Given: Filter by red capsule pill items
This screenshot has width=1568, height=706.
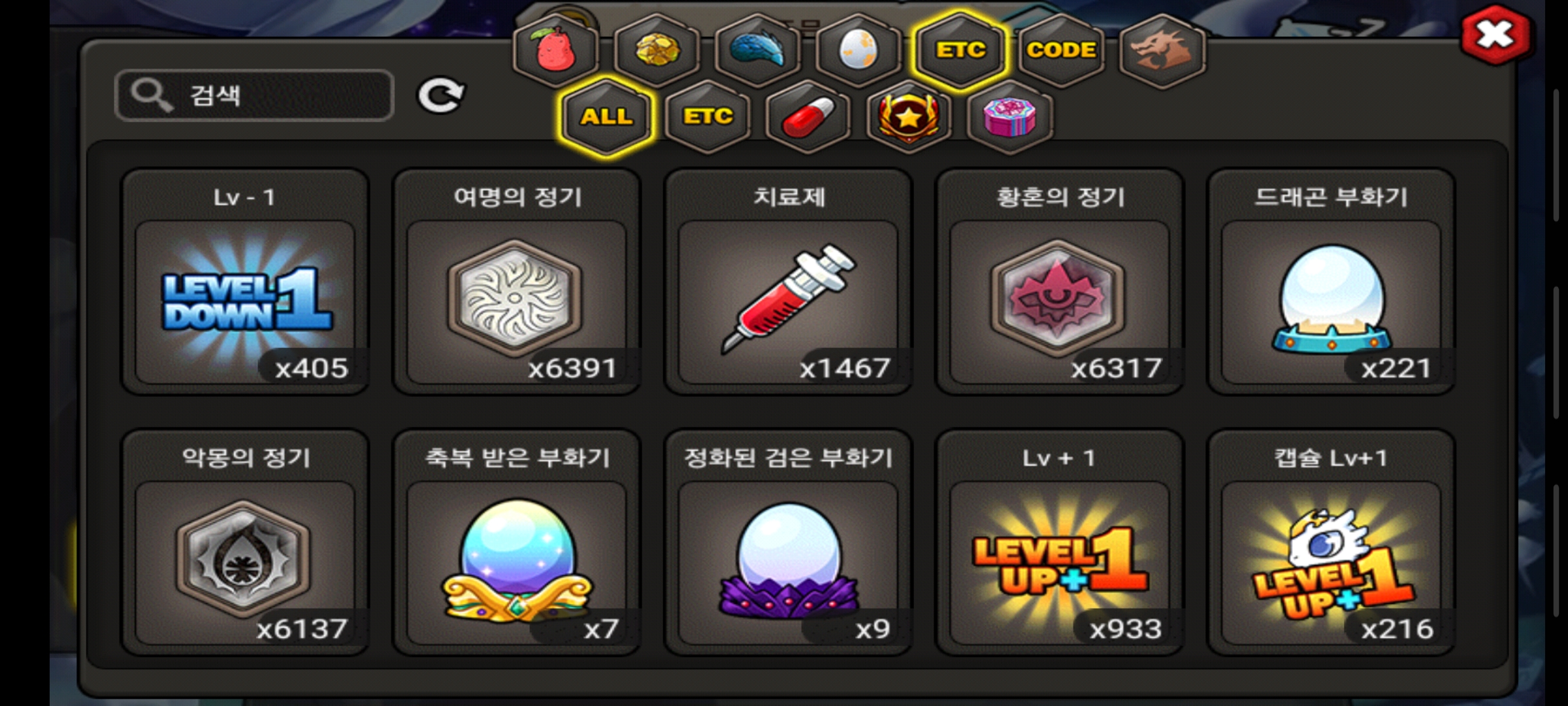Looking at the screenshot, I should [808, 116].
